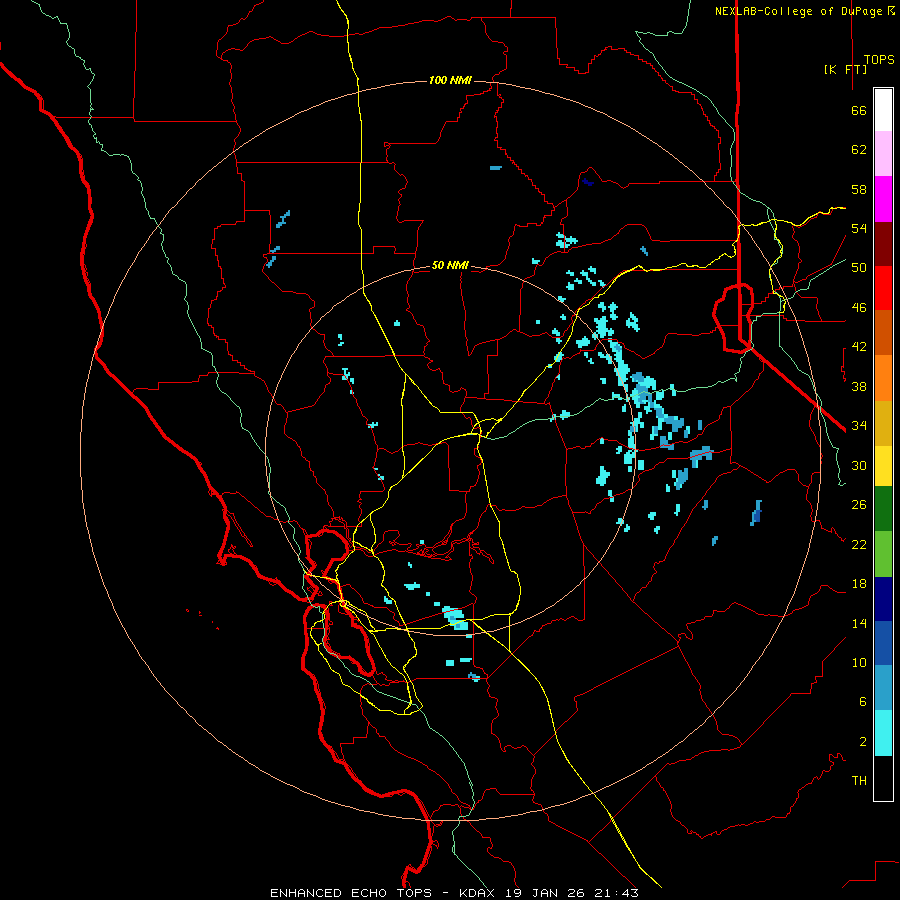The image size is (900, 900).
Task: Click the [K FT] units label
Action: point(845,69)
